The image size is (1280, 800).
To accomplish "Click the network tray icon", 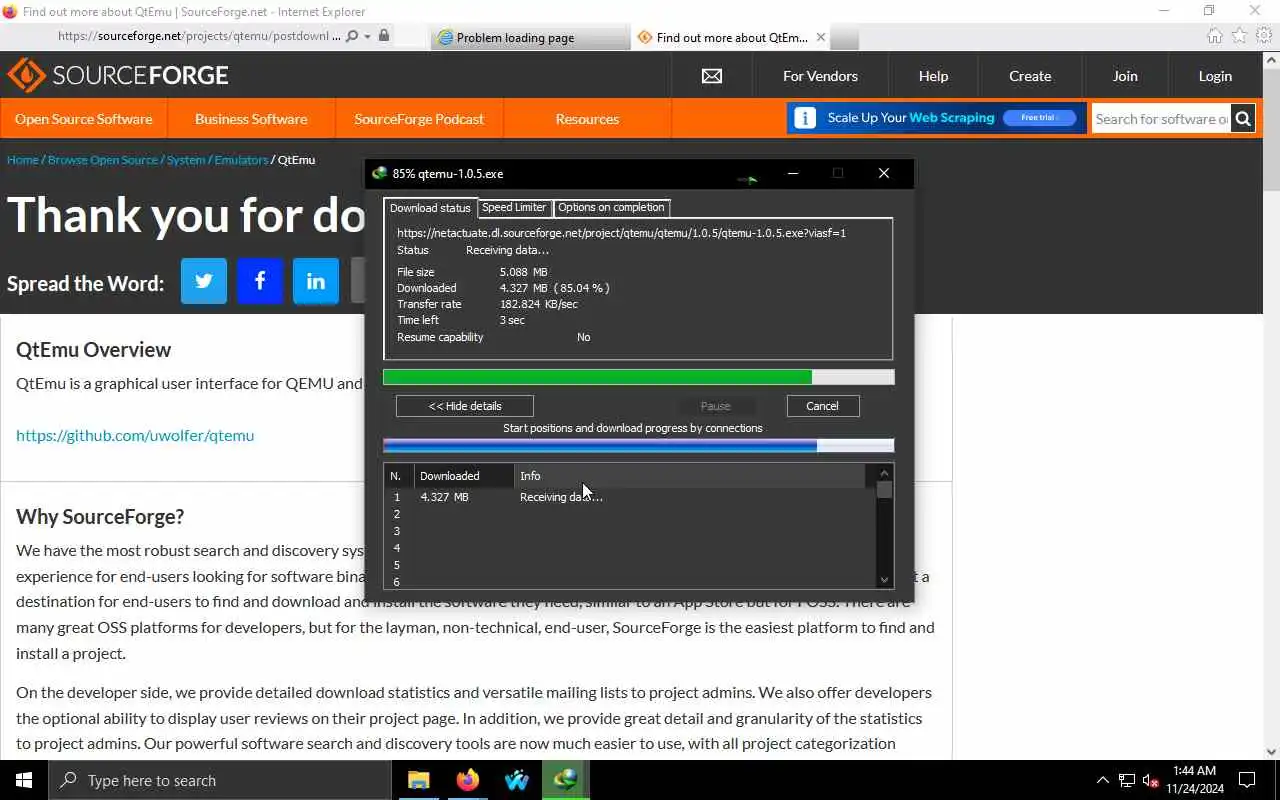I will [1127, 780].
